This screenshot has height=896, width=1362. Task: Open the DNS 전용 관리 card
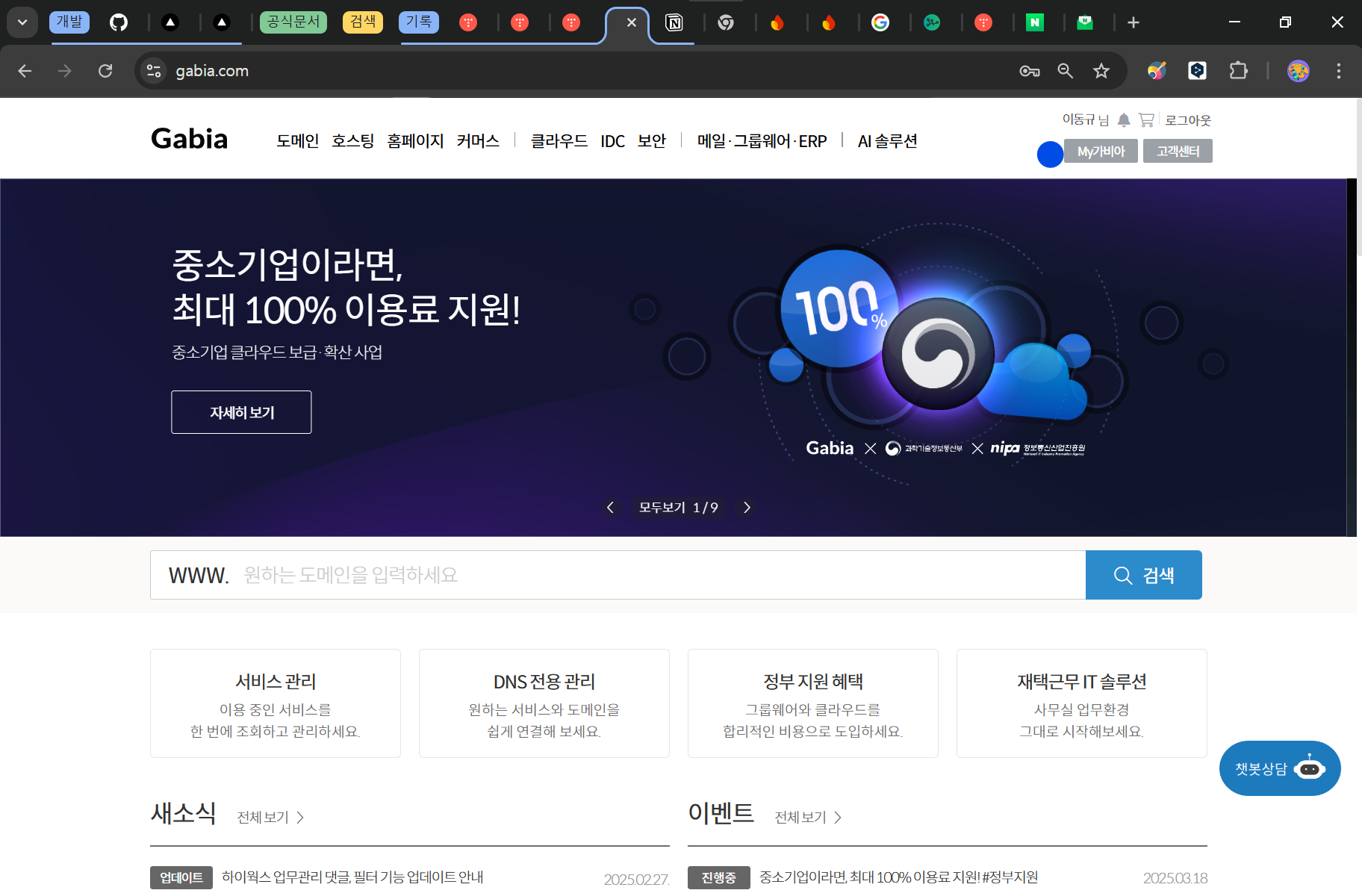click(544, 703)
